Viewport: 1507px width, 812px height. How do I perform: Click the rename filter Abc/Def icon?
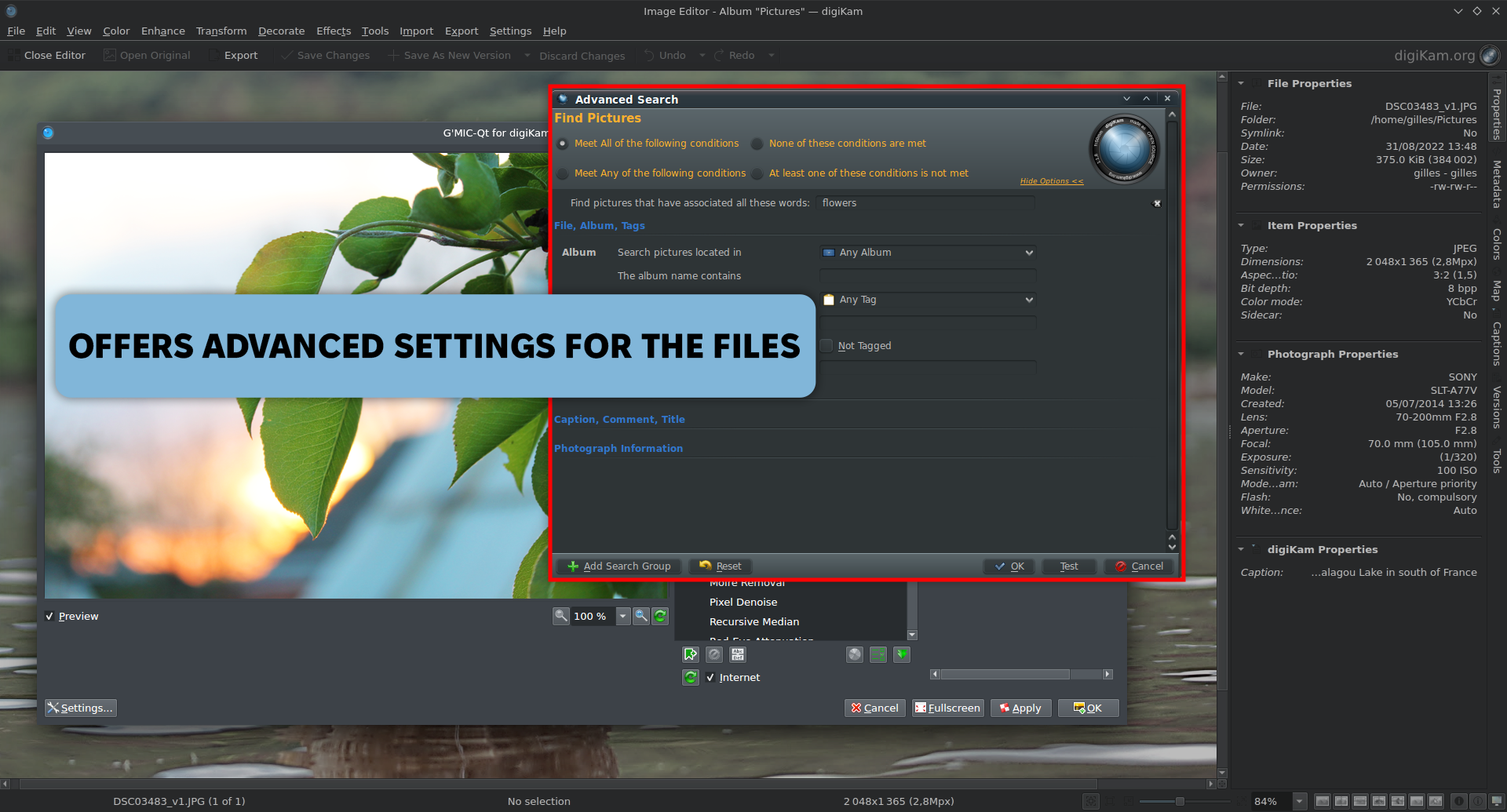coord(738,654)
